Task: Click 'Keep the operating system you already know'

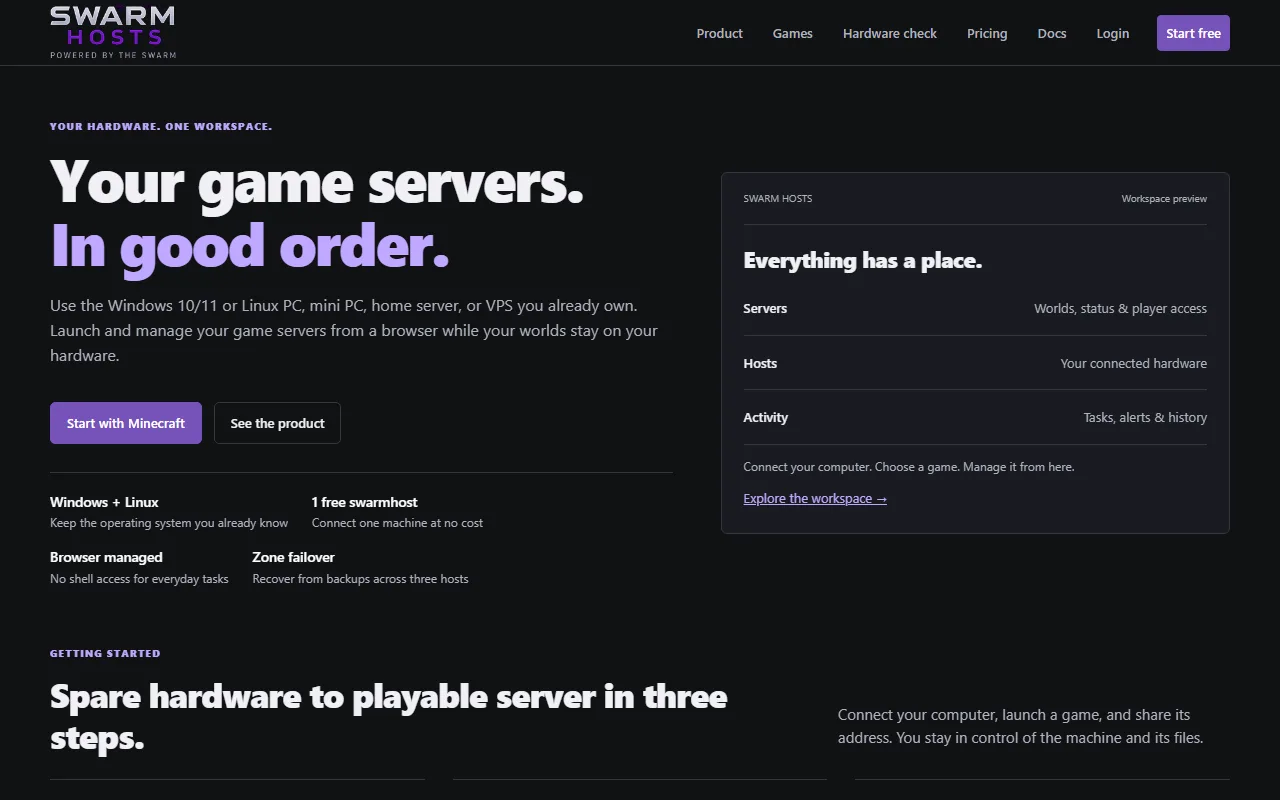Action: point(169,523)
